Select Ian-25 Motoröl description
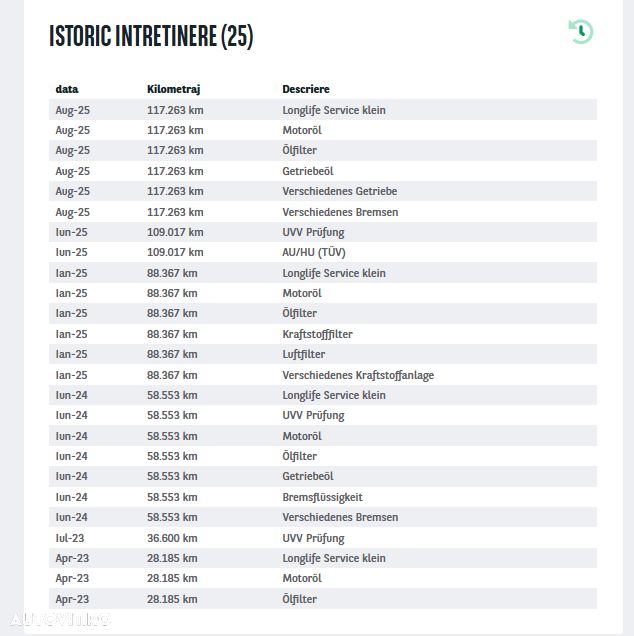The image size is (634, 636). click(302, 293)
